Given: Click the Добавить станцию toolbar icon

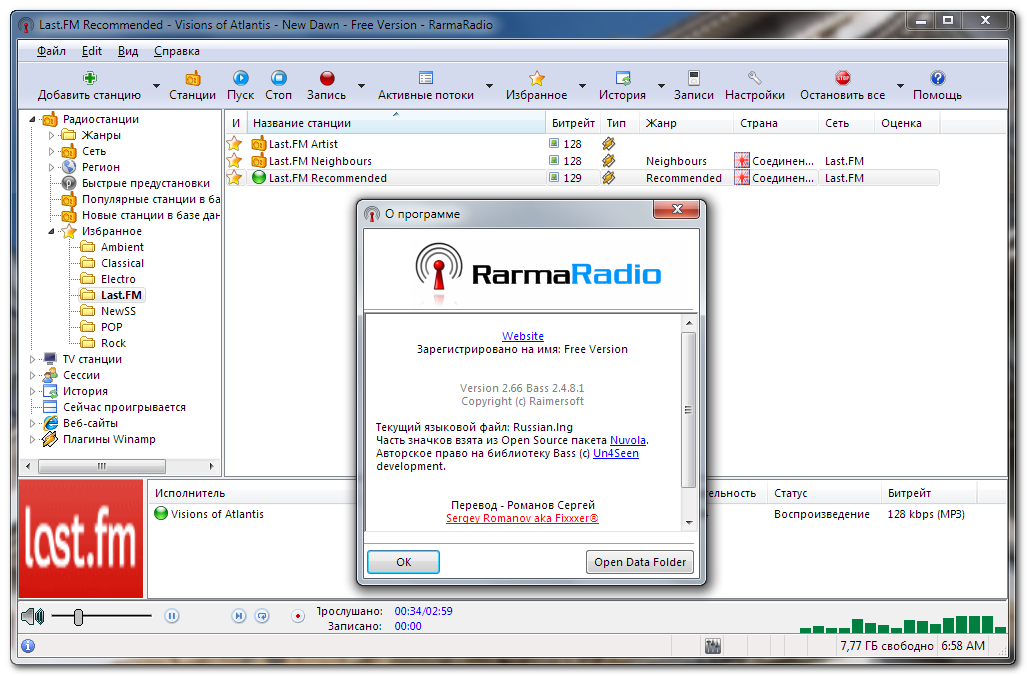Looking at the screenshot, I should point(90,79).
